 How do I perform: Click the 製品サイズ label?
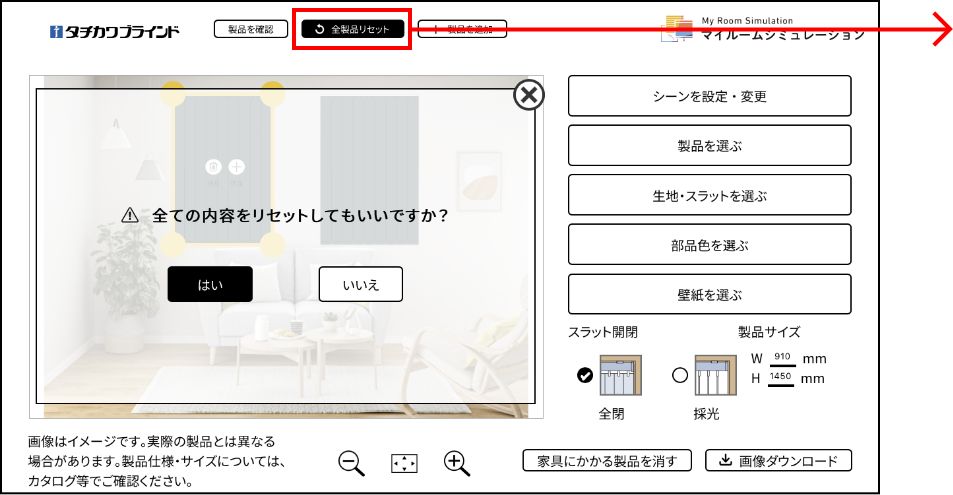pos(769,332)
